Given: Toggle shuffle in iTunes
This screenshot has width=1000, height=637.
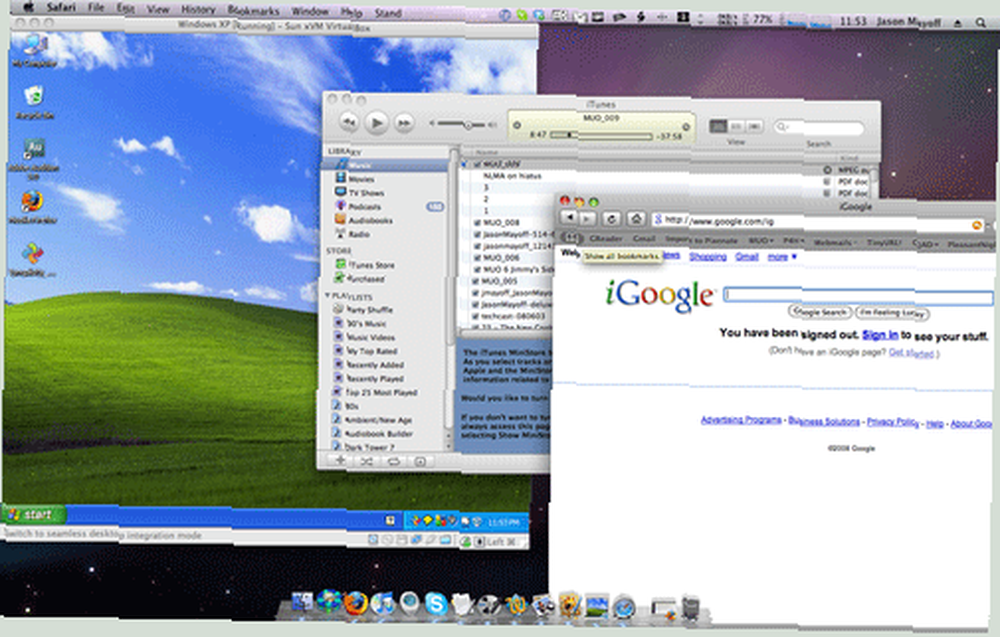Looking at the screenshot, I should 367,461.
